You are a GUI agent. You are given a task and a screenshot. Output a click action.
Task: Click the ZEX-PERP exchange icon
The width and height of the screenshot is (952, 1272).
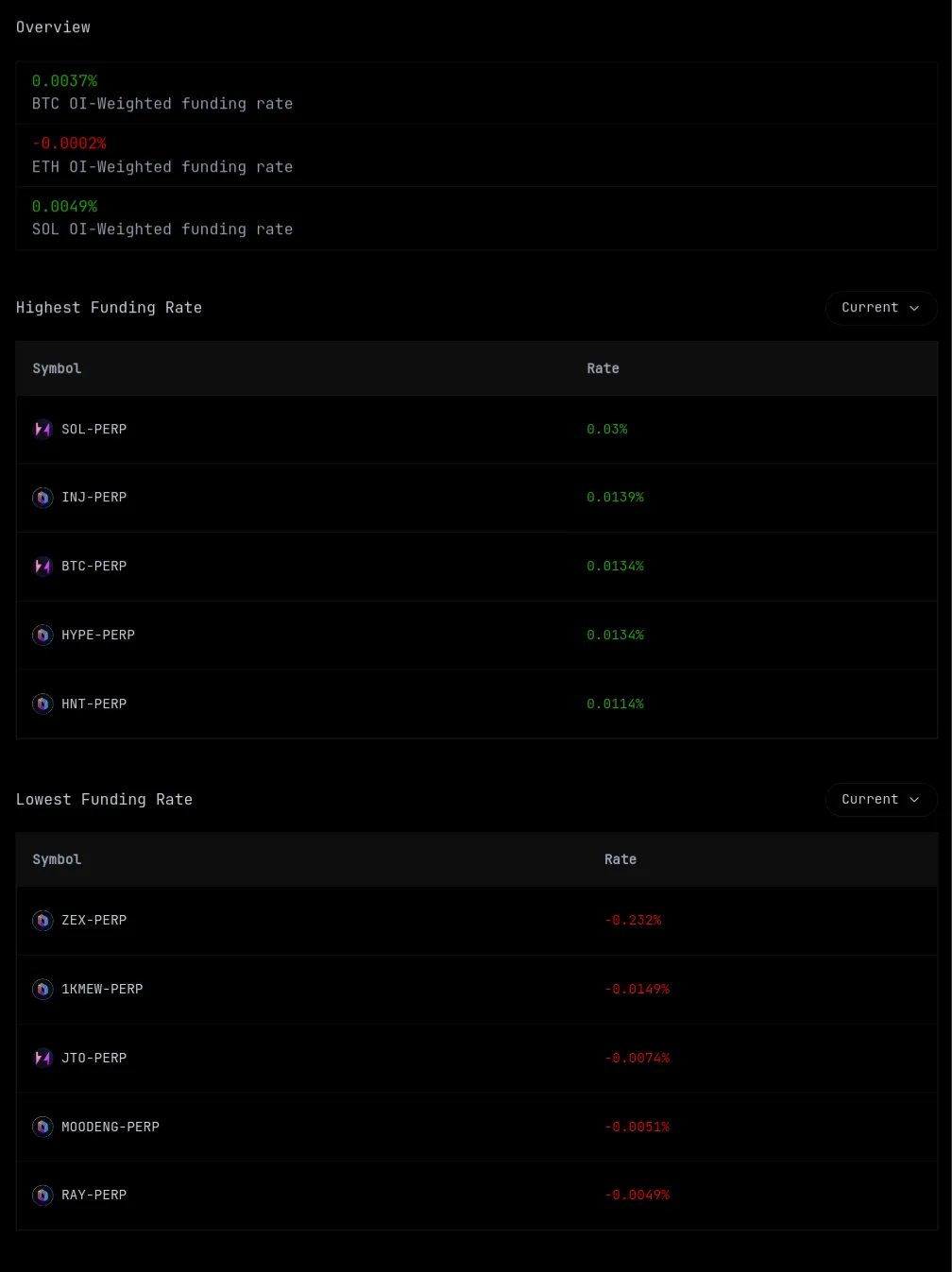click(x=42, y=921)
